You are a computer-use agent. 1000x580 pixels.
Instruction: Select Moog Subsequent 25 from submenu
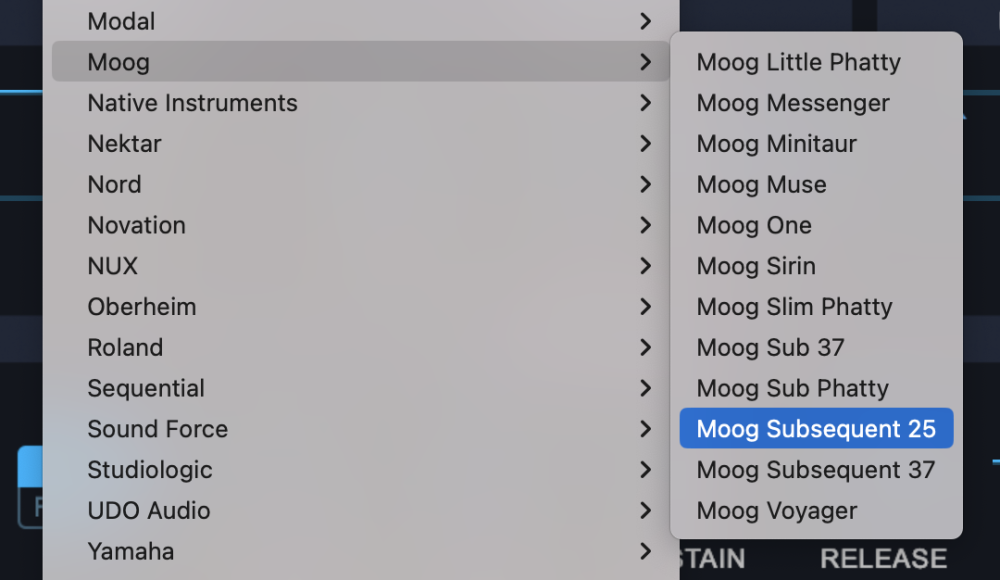[x=815, y=429]
